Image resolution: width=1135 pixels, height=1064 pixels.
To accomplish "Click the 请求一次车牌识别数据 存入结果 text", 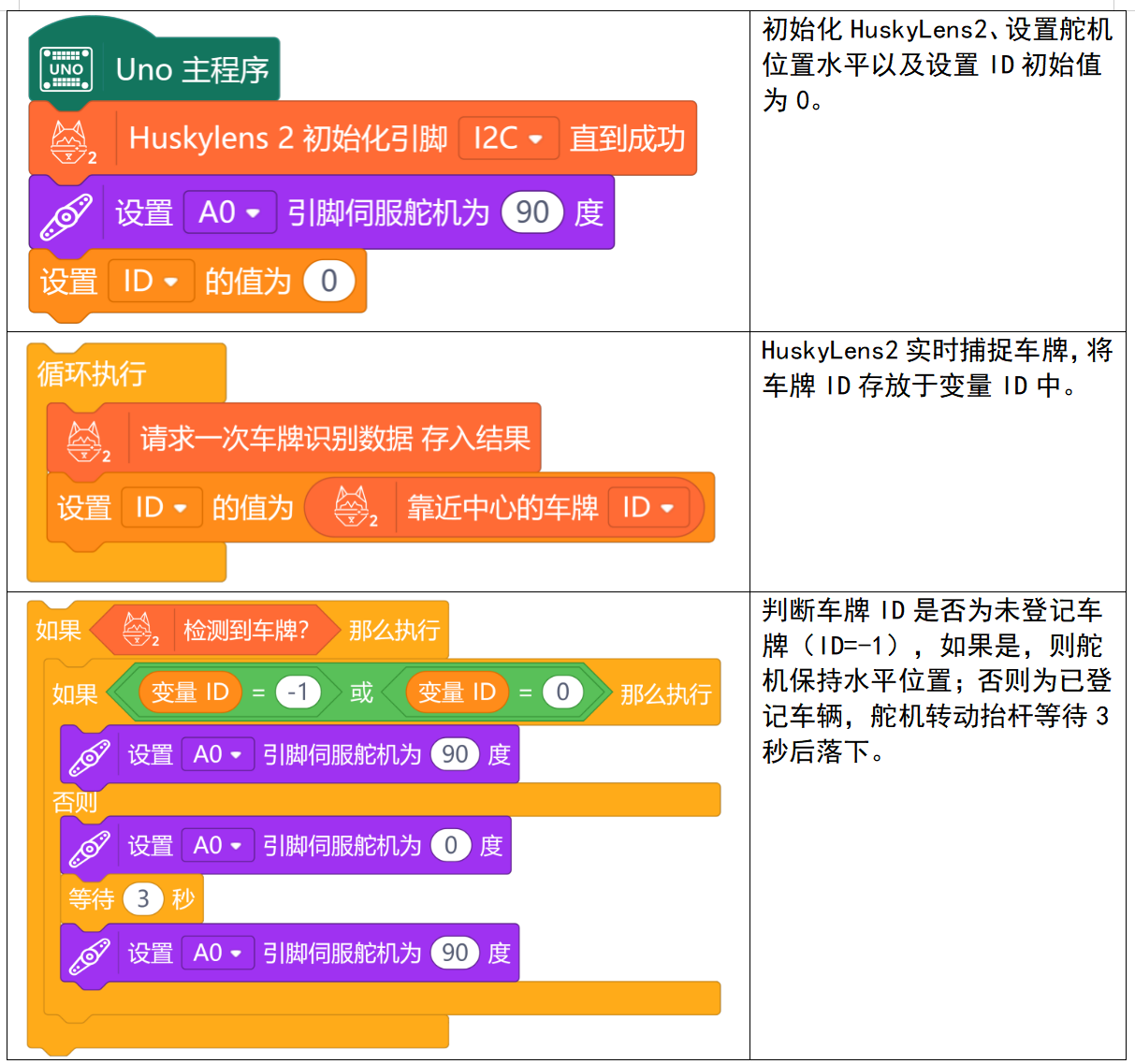I will [335, 439].
